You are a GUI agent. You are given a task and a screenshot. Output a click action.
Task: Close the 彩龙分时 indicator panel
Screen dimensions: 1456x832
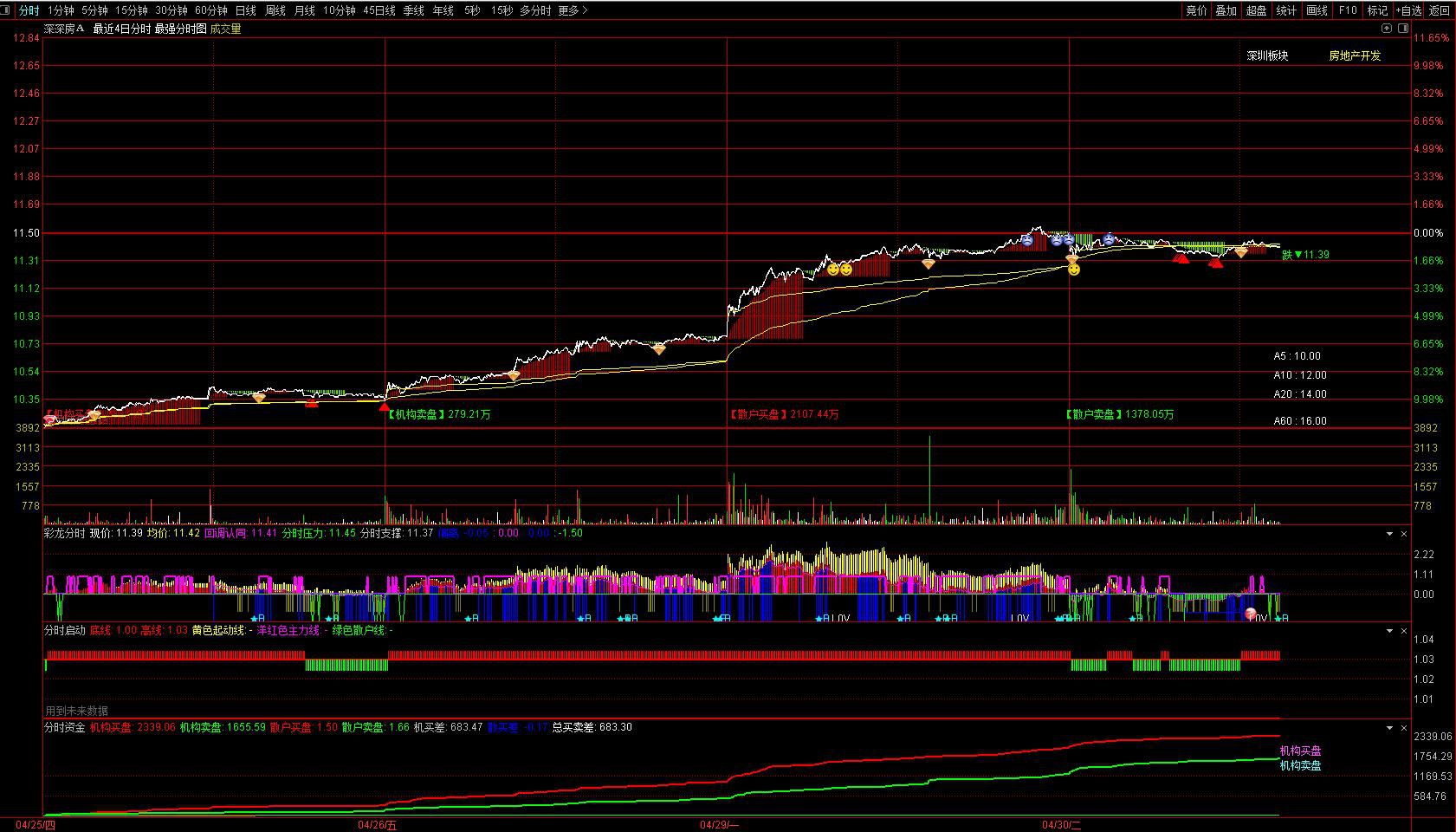tap(1404, 534)
